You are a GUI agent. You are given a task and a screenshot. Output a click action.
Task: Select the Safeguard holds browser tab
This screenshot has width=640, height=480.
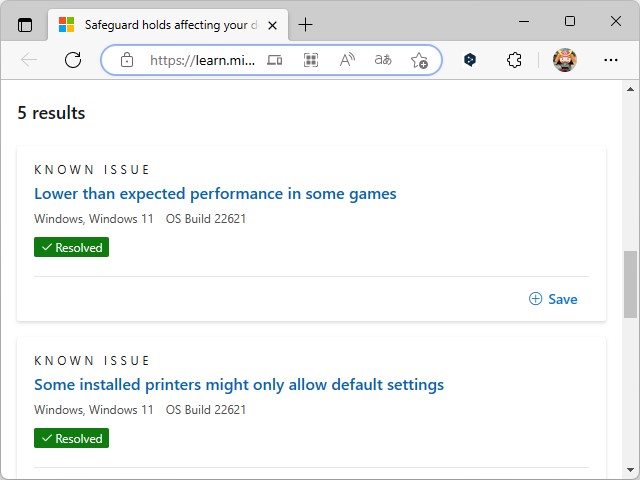pyautogui.click(x=168, y=25)
